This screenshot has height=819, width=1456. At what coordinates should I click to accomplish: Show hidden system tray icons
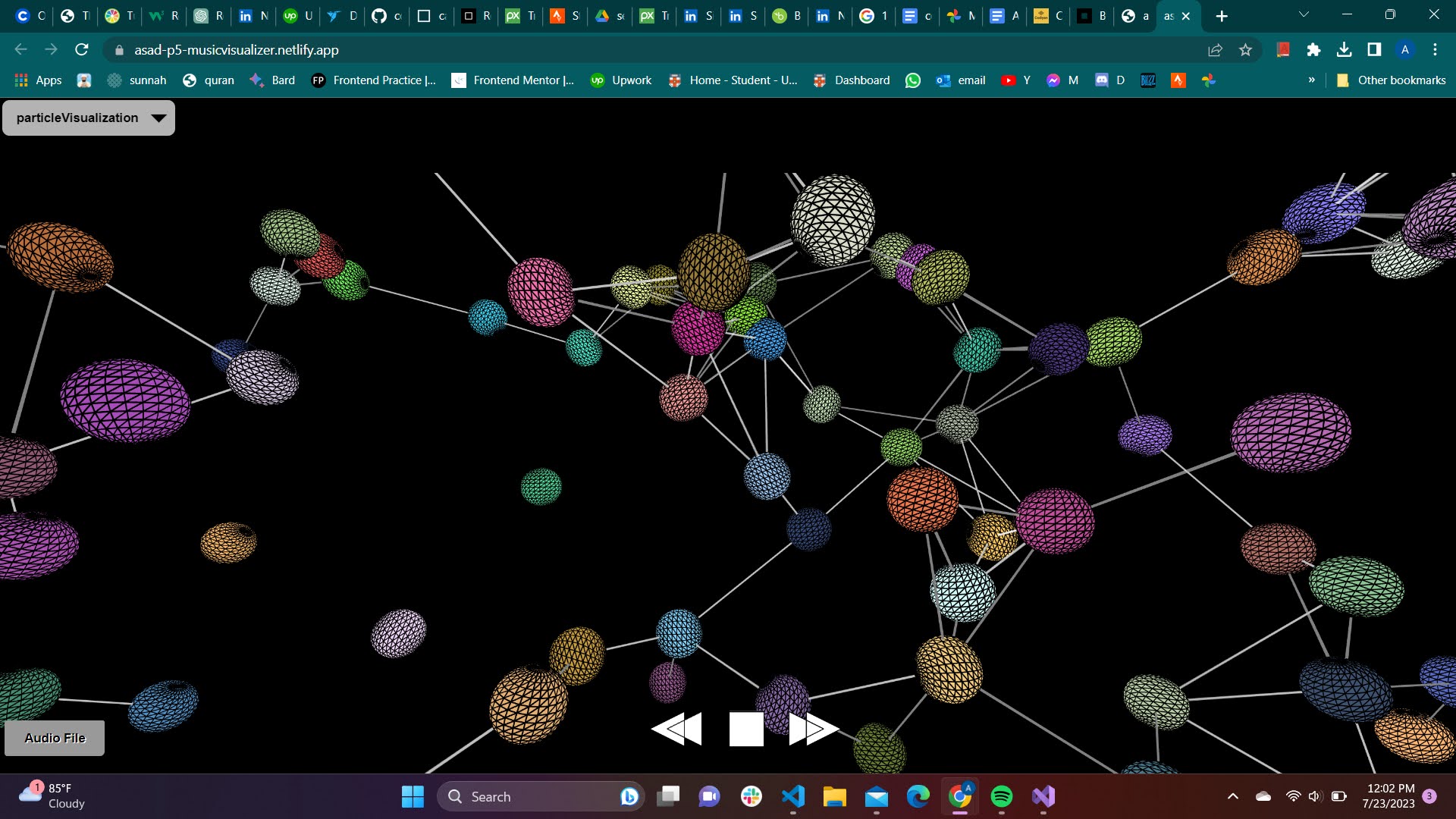click(x=1233, y=796)
